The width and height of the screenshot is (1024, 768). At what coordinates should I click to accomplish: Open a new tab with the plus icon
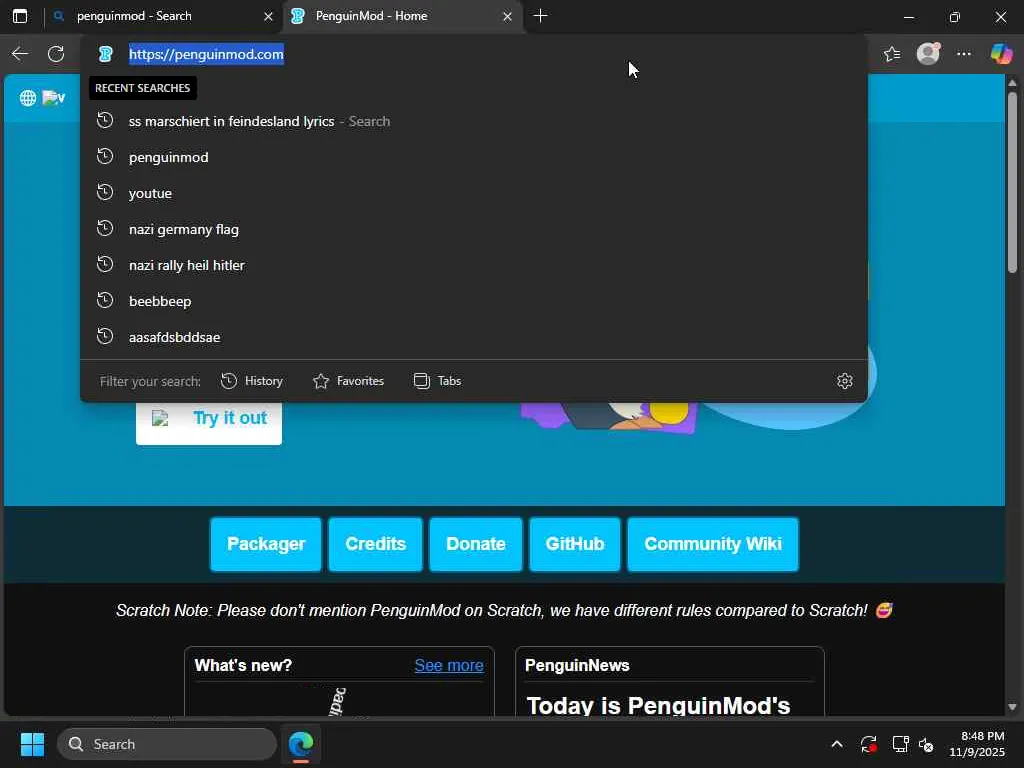point(540,16)
